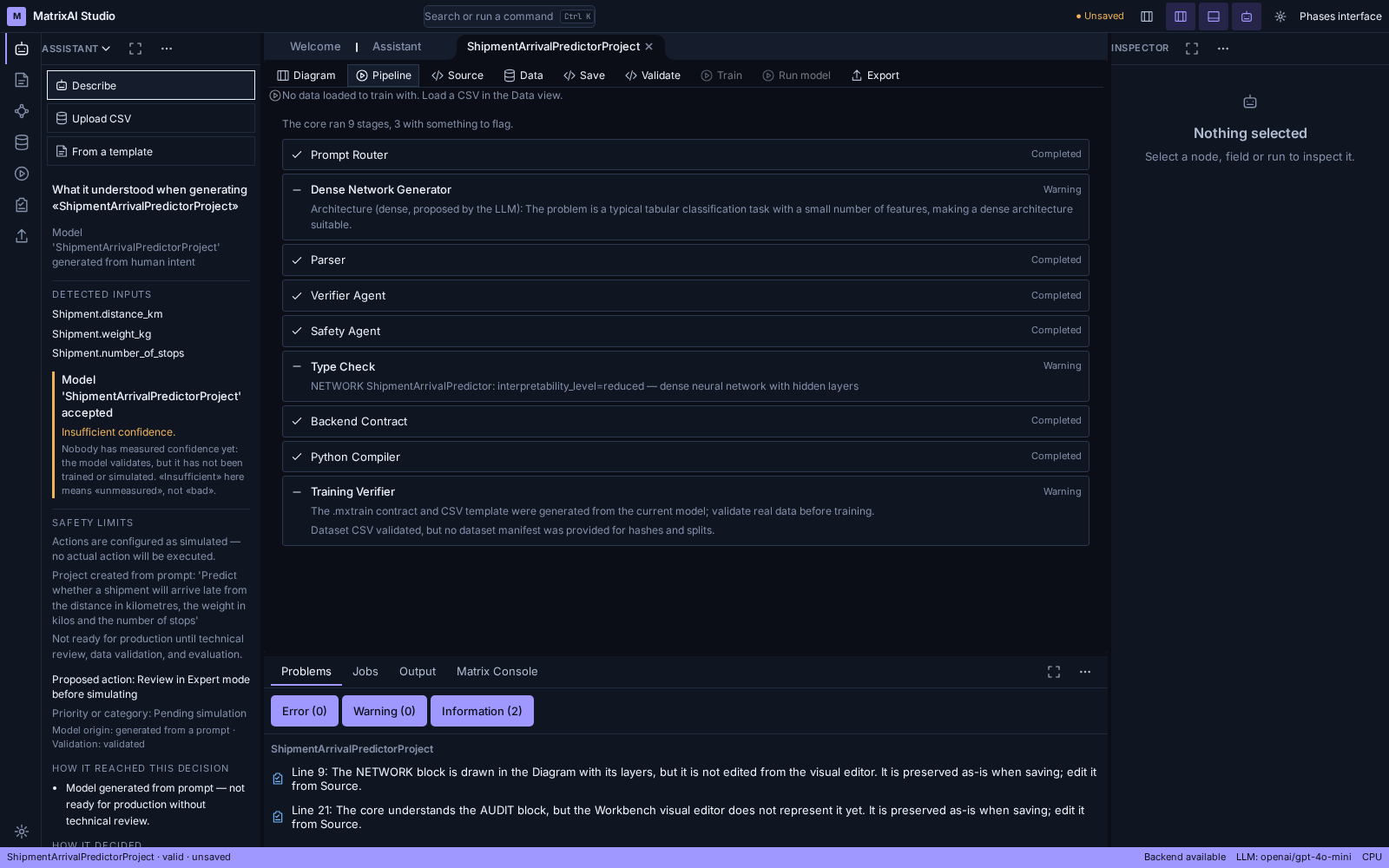The width and height of the screenshot is (1389, 868).
Task: Open the Assistant panel more options menu
Action: 167,49
